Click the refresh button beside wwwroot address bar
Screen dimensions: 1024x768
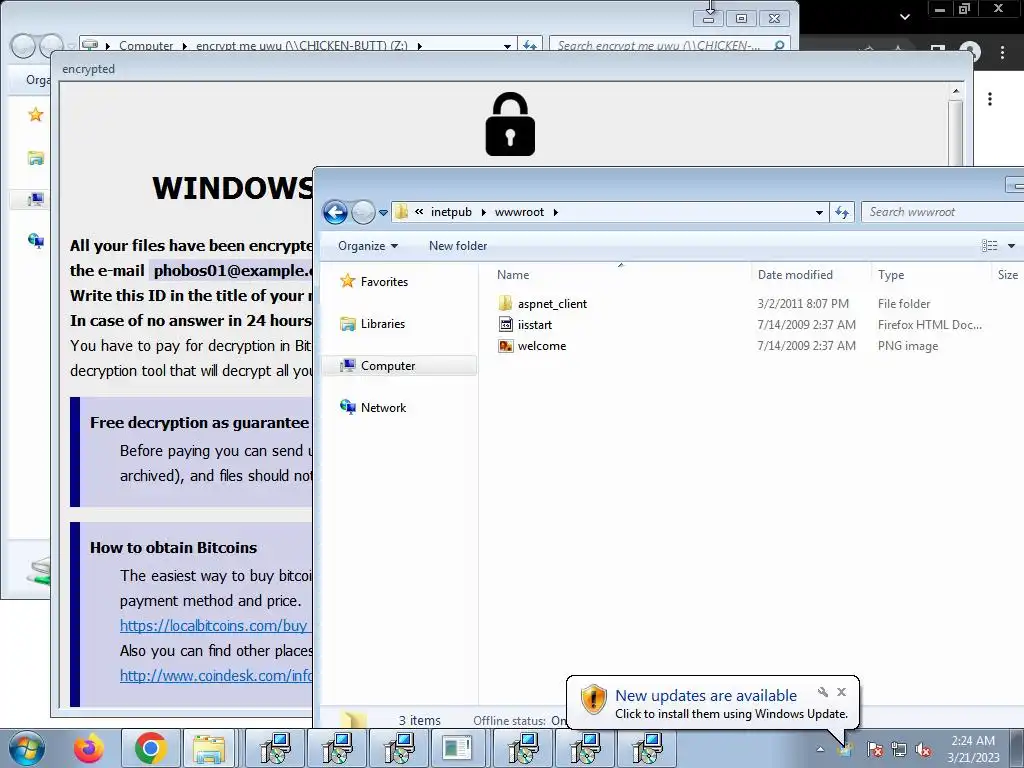coord(842,212)
